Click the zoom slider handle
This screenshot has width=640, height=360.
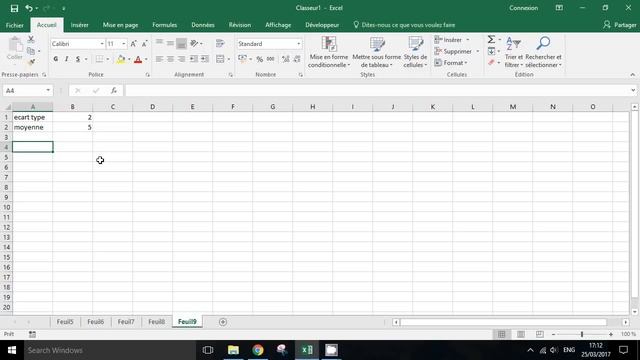(x=582, y=334)
